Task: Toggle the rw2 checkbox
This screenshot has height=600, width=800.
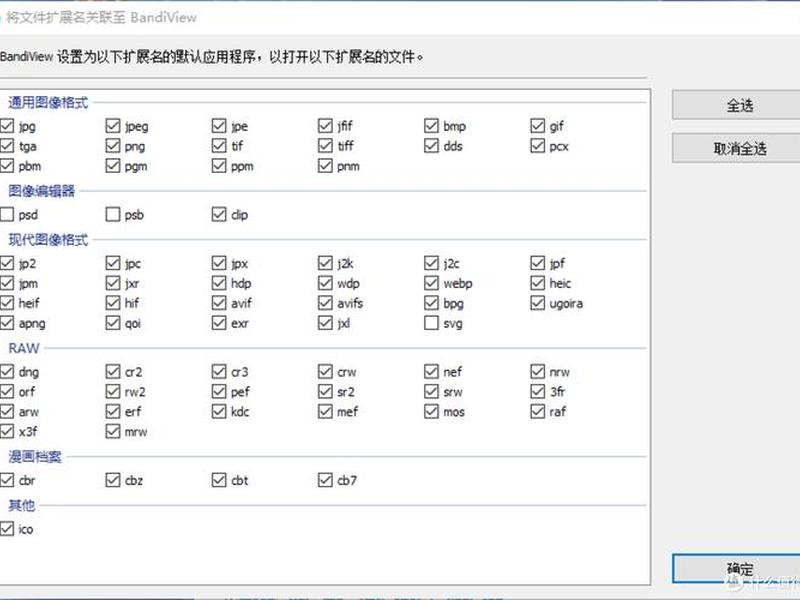Action: click(x=113, y=391)
